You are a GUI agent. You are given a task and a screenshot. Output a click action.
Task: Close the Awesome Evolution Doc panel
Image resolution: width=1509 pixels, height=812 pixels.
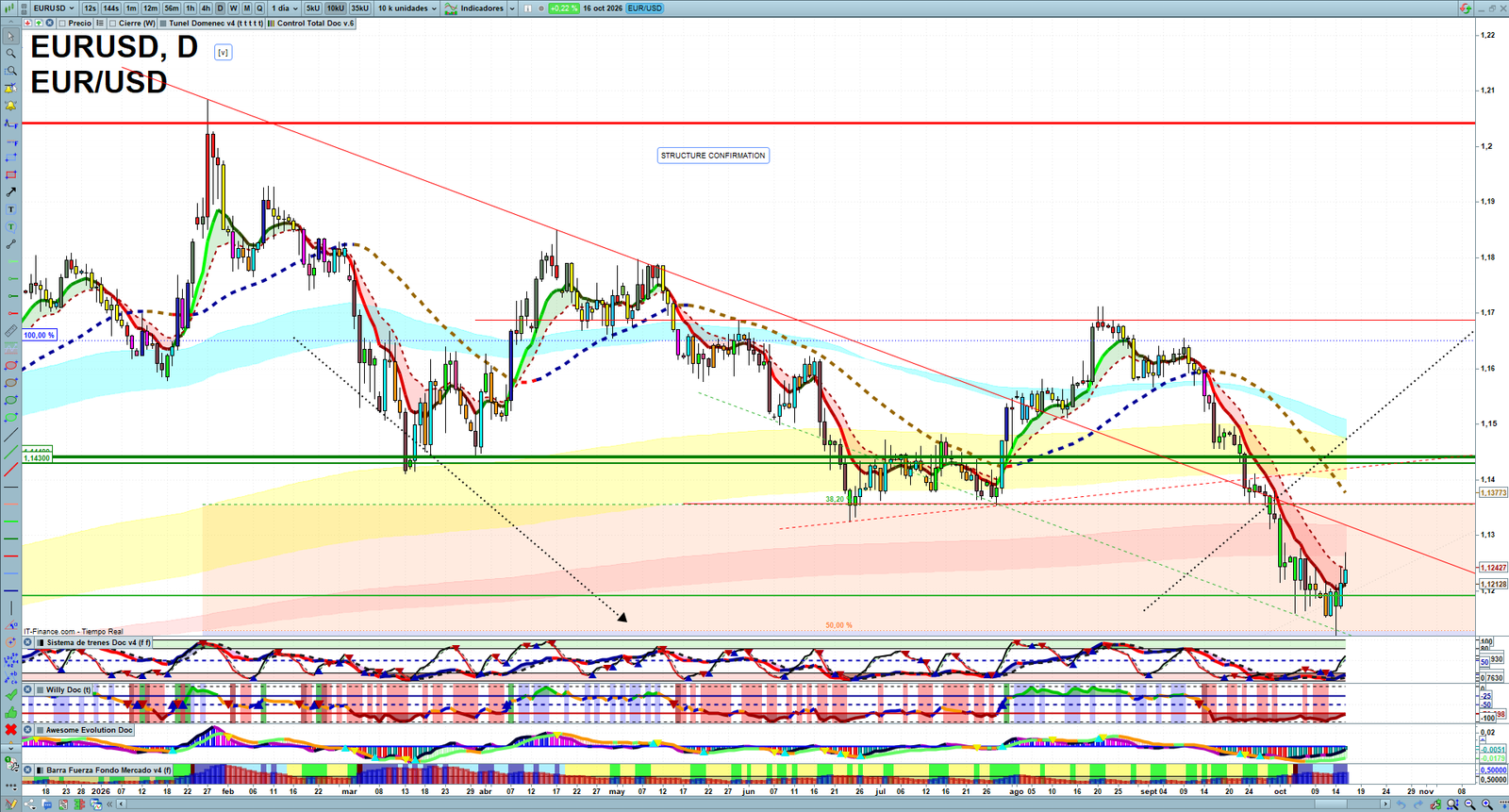28,730
